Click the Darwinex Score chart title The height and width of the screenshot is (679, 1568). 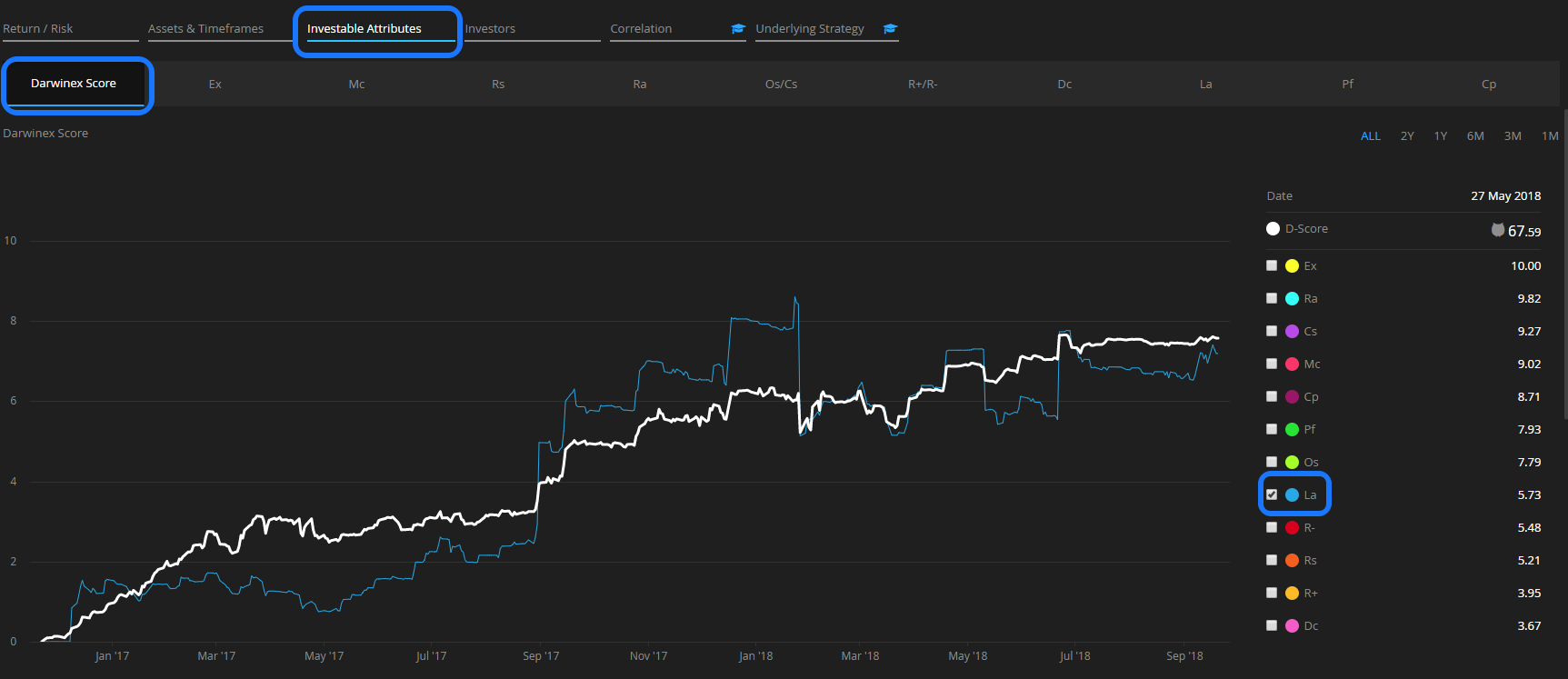point(45,133)
